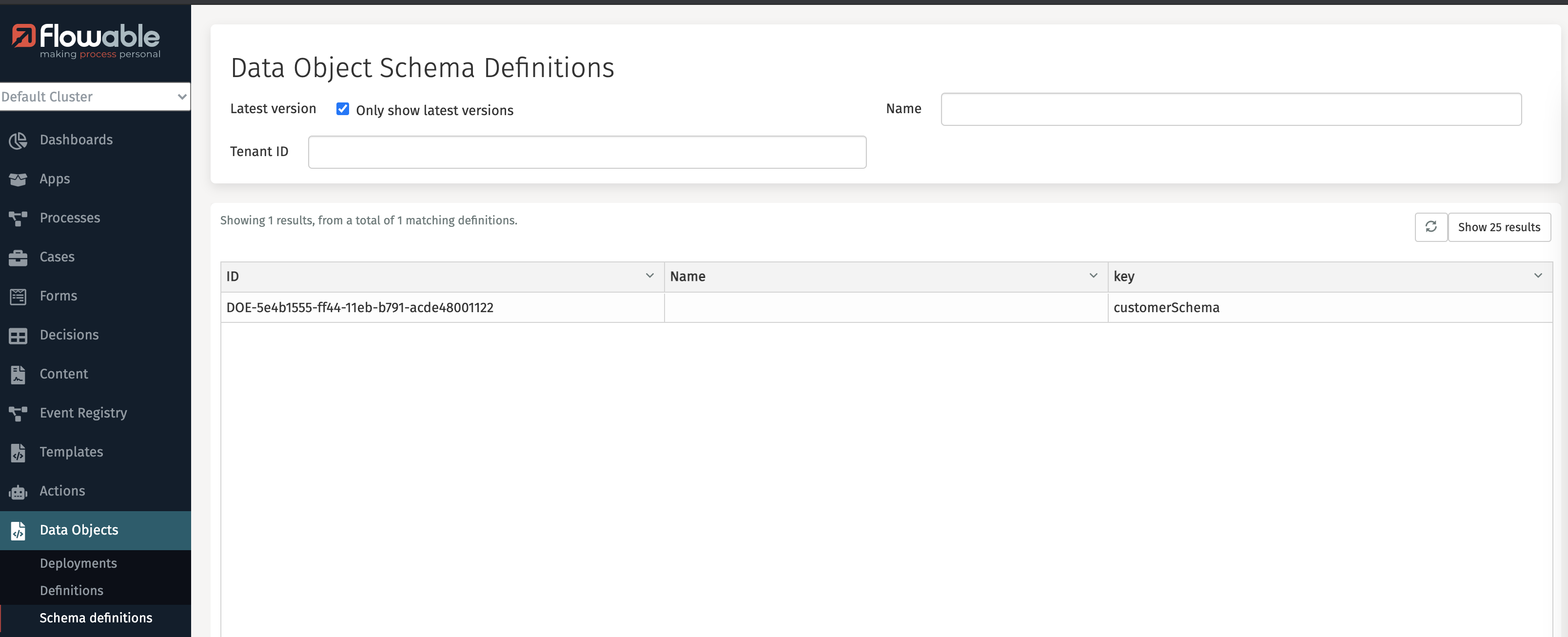Open the ID column sort dropdown

coord(649,275)
